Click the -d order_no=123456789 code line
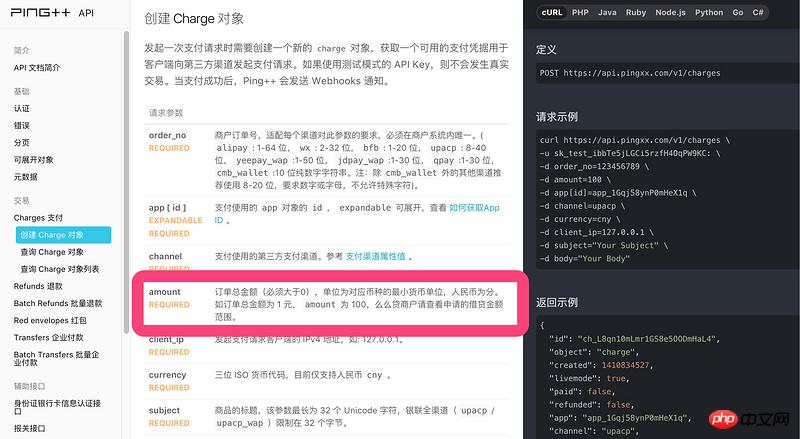 (594, 166)
